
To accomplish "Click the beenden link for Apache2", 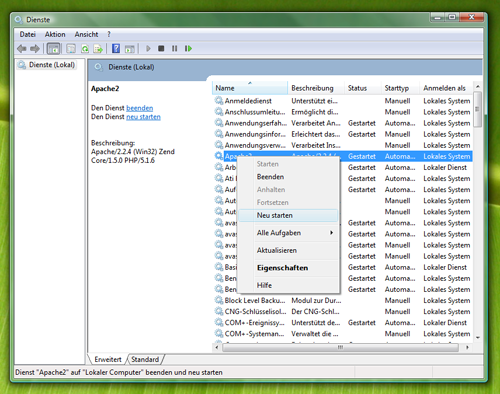I will [140, 108].
